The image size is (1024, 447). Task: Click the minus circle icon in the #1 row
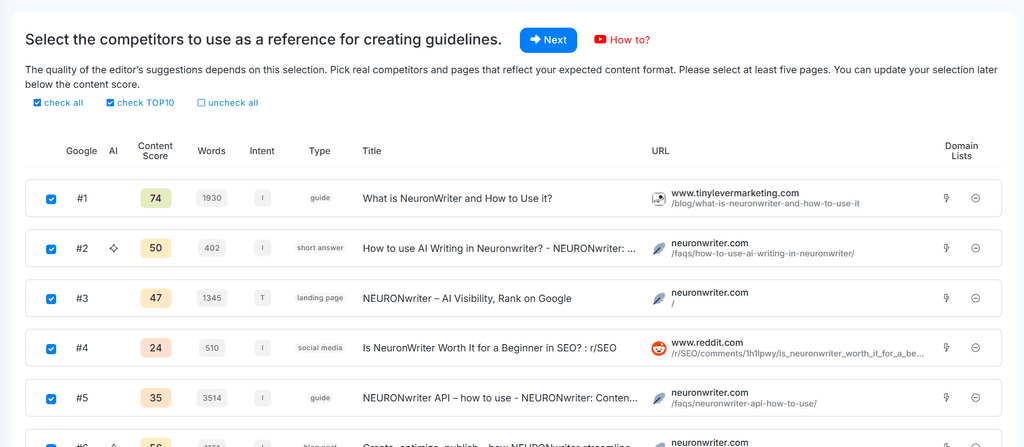[x=976, y=198]
